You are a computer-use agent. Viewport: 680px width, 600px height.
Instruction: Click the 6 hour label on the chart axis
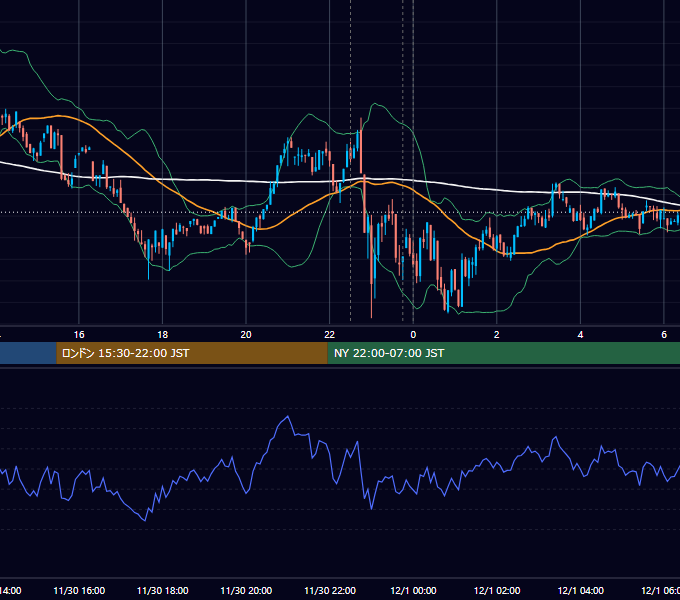tap(664, 335)
